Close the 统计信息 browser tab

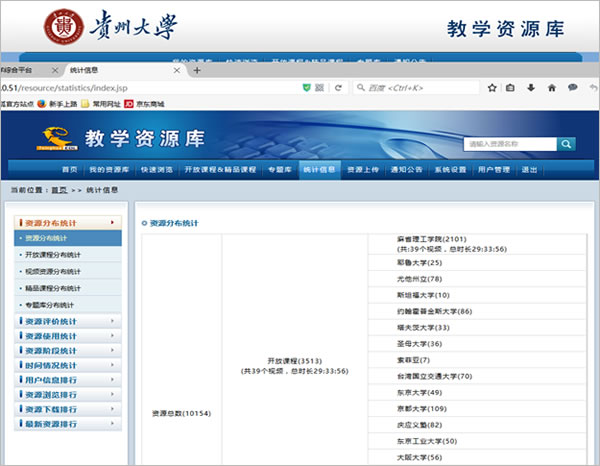(177, 70)
